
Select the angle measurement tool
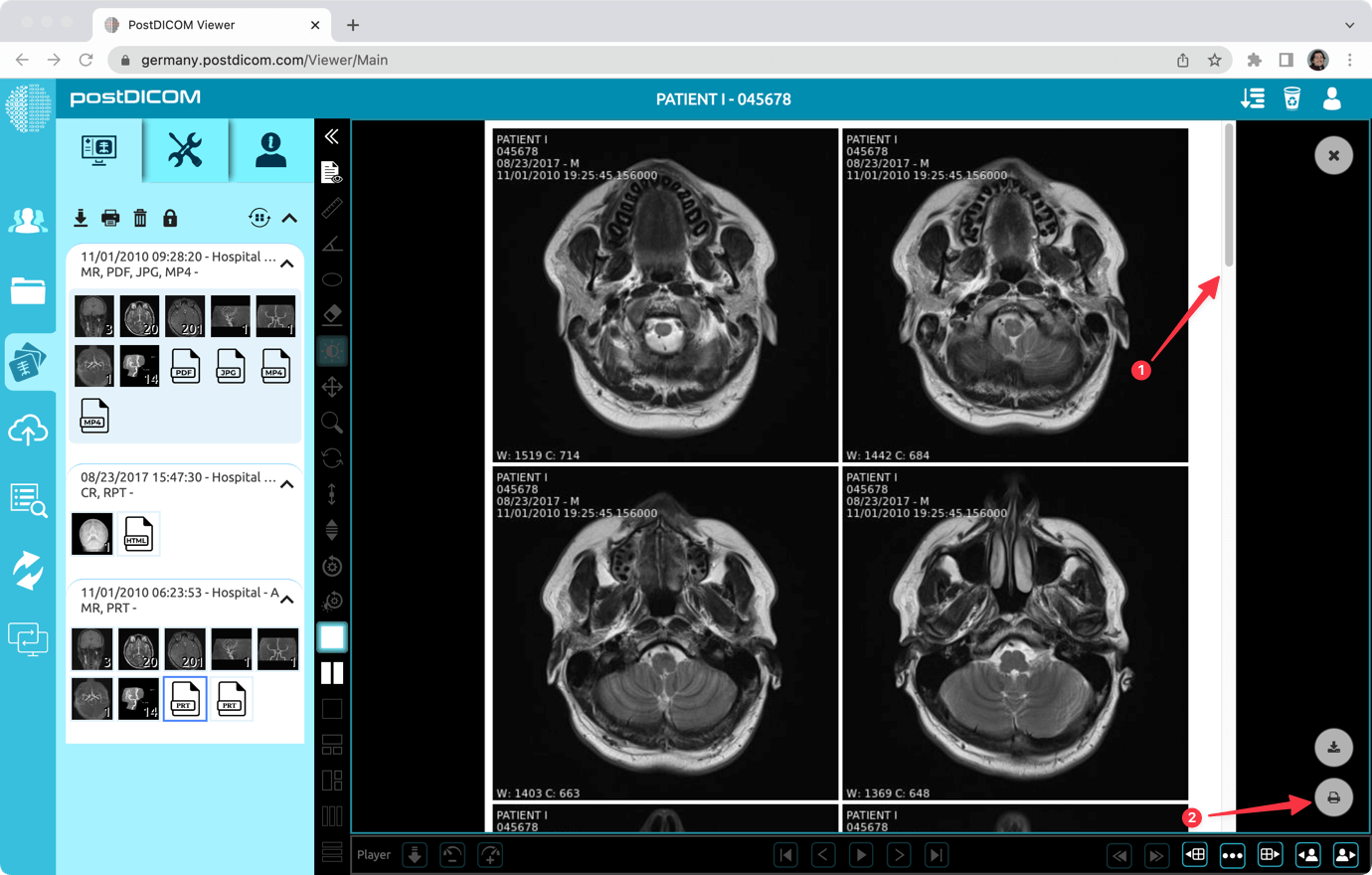332,244
